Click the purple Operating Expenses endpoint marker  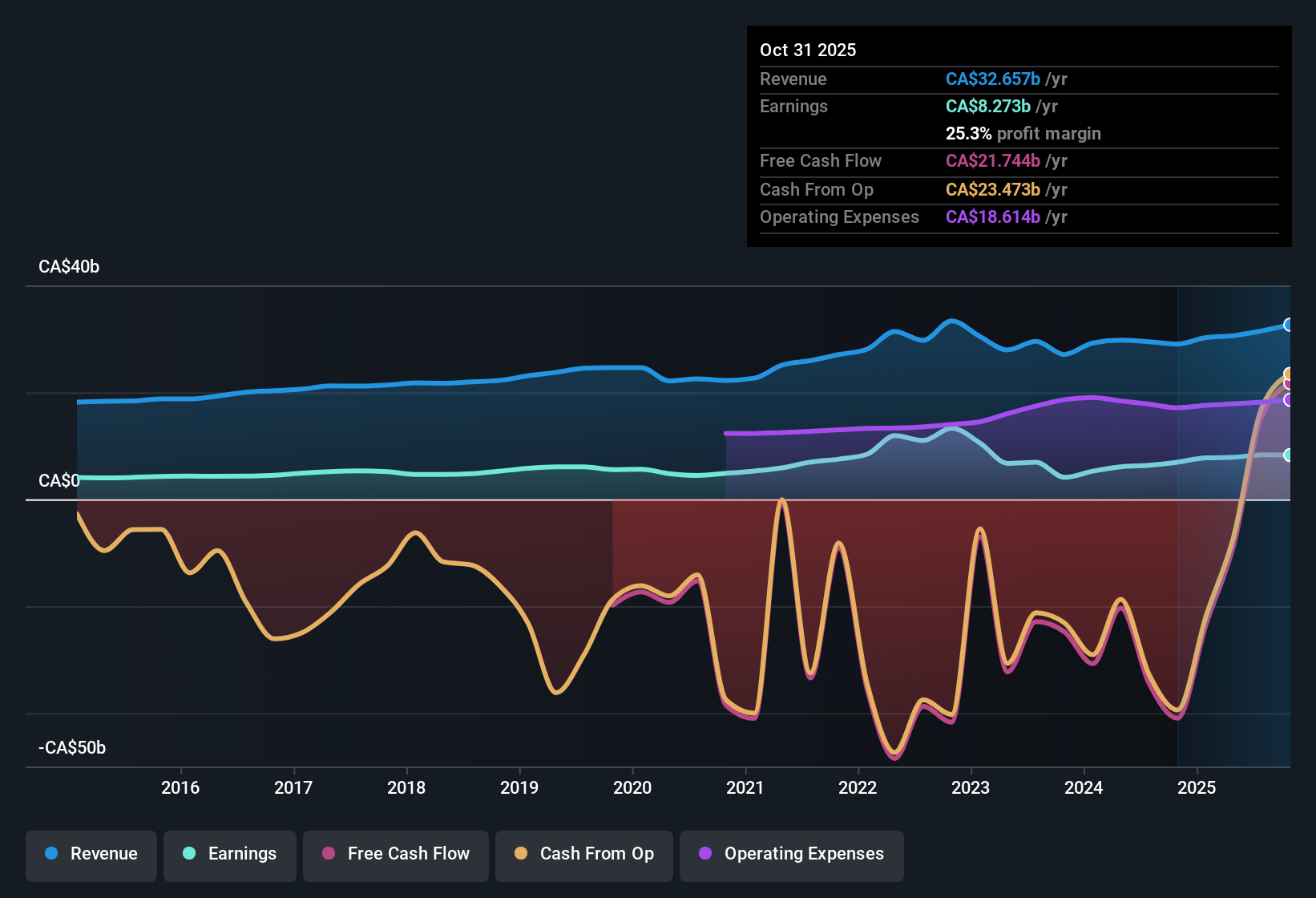1289,399
